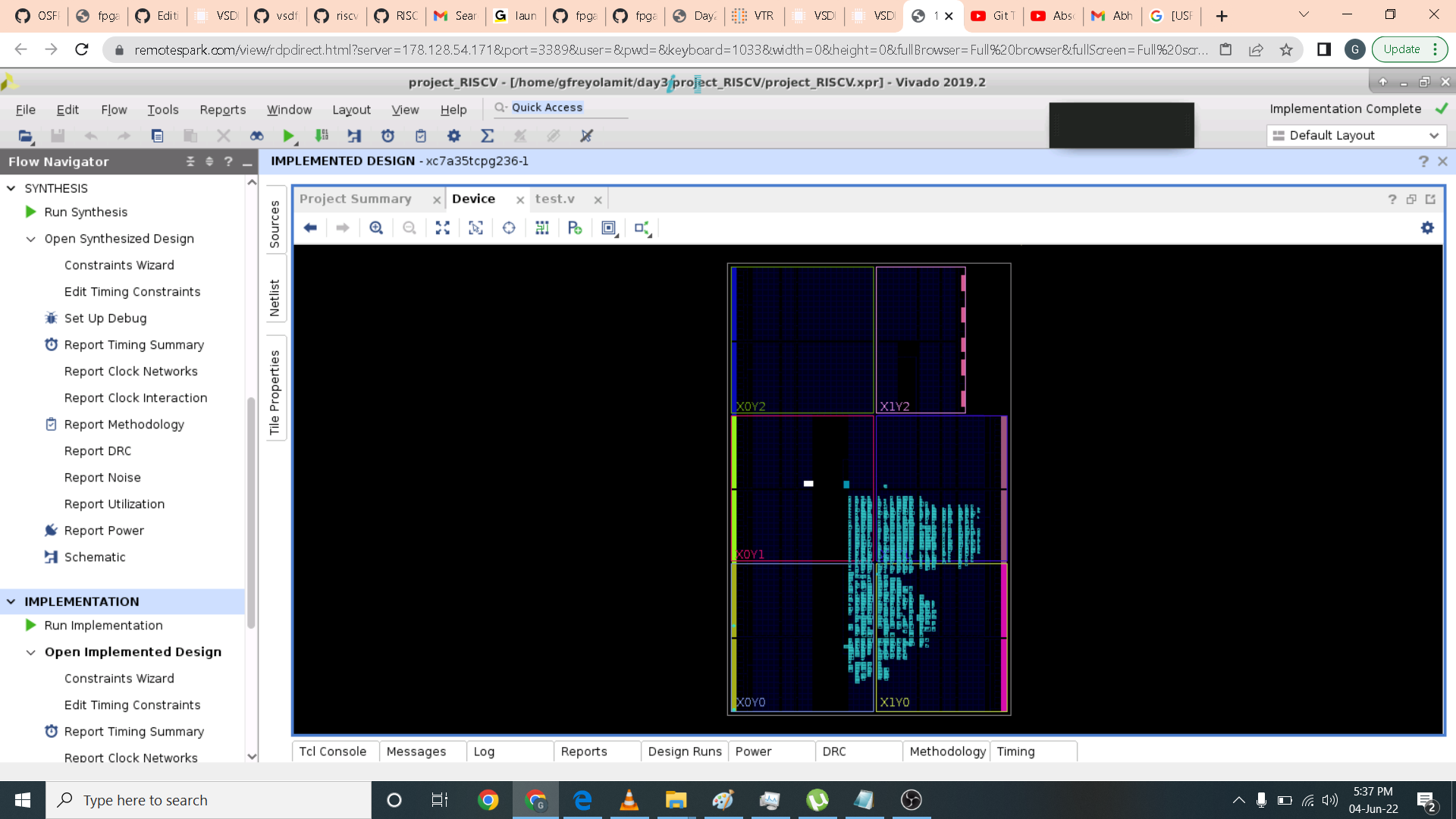Viewport: 1456px width, 819px height.
Task: Switch to the Tcl Console tab
Action: coord(332,752)
